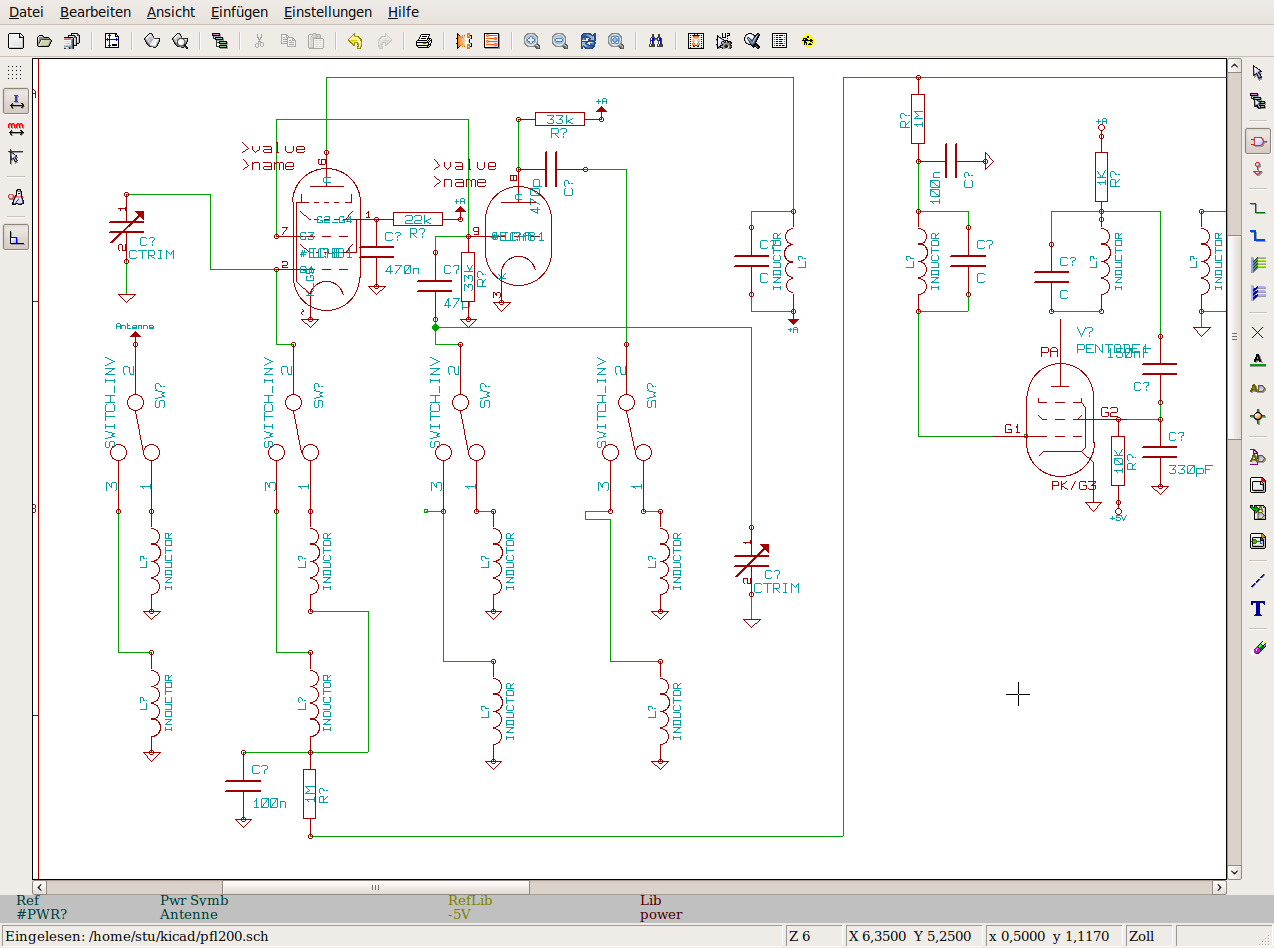Viewport: 1274px width, 948px height.
Task: Click the print schematic icon
Action: pos(424,41)
